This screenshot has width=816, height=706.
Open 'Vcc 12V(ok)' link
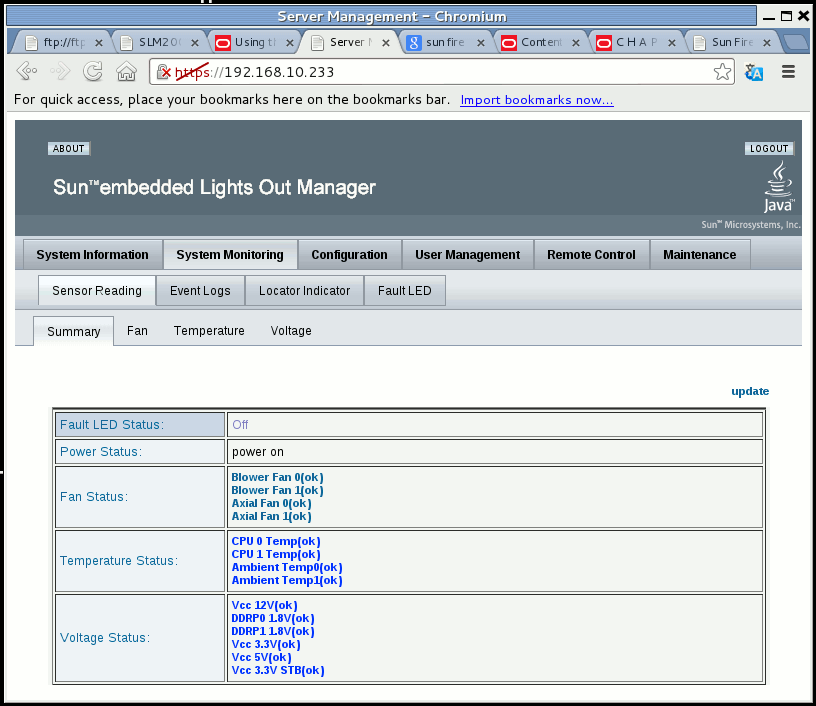click(264, 605)
